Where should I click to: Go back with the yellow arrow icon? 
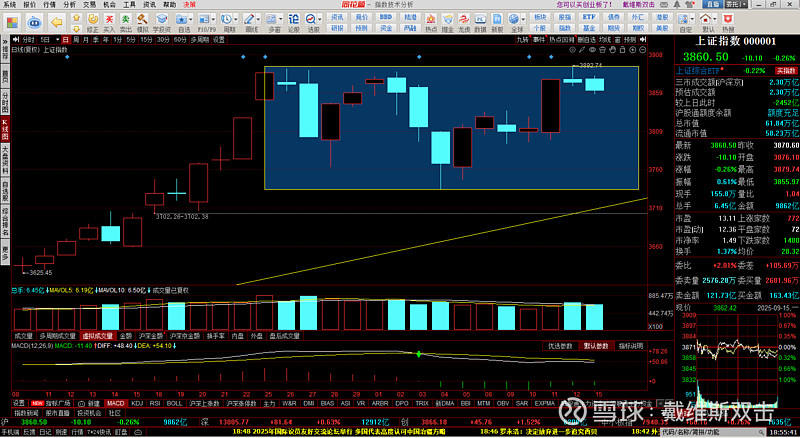57,22
